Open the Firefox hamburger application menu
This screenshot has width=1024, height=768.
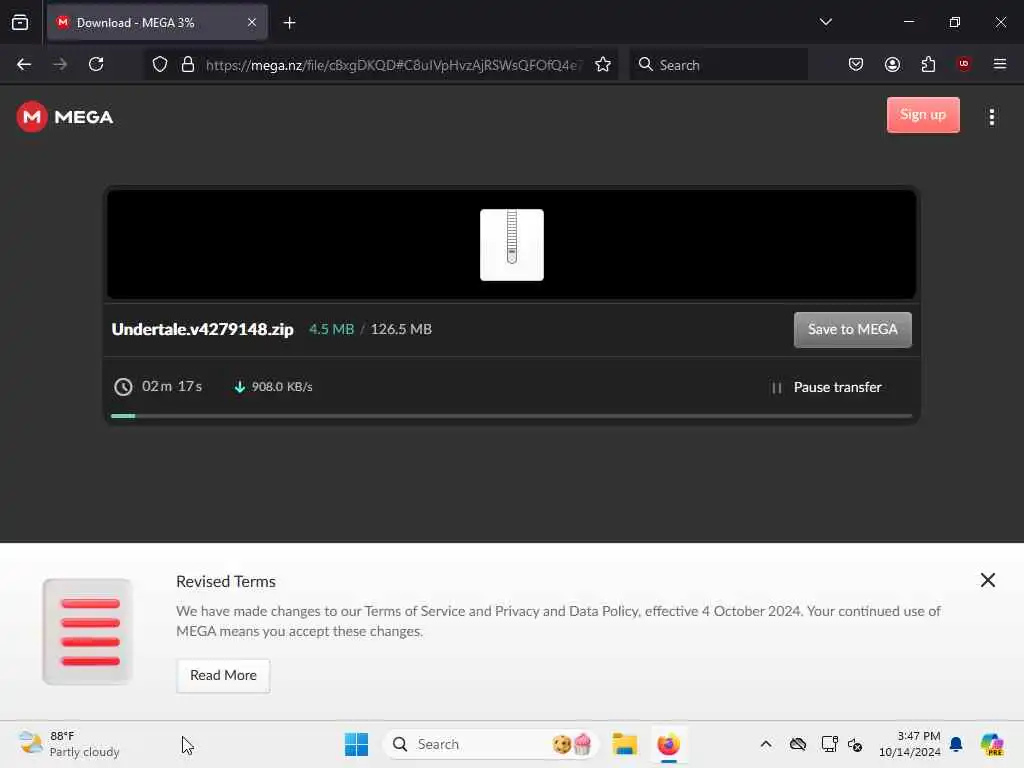(x=1000, y=64)
